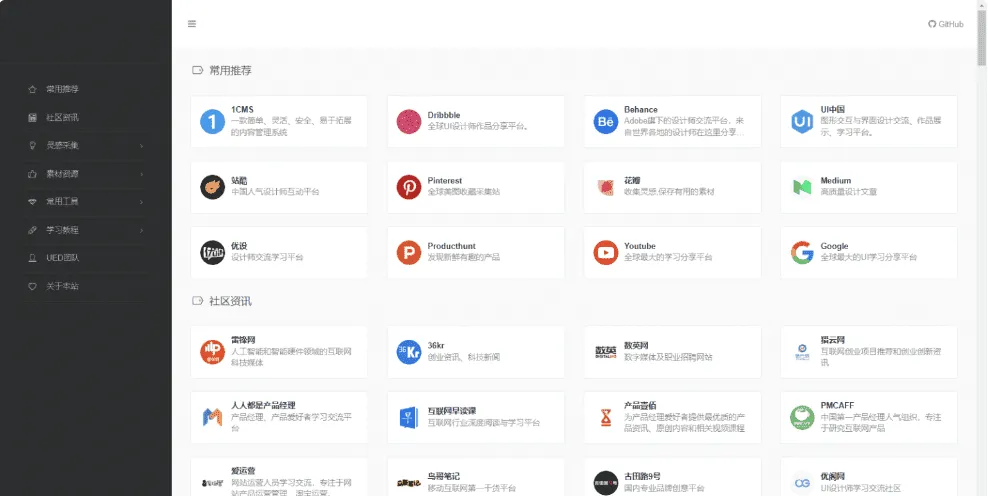Click the UI中国 hexagon logo
This screenshot has width=988, height=496.
802,122
